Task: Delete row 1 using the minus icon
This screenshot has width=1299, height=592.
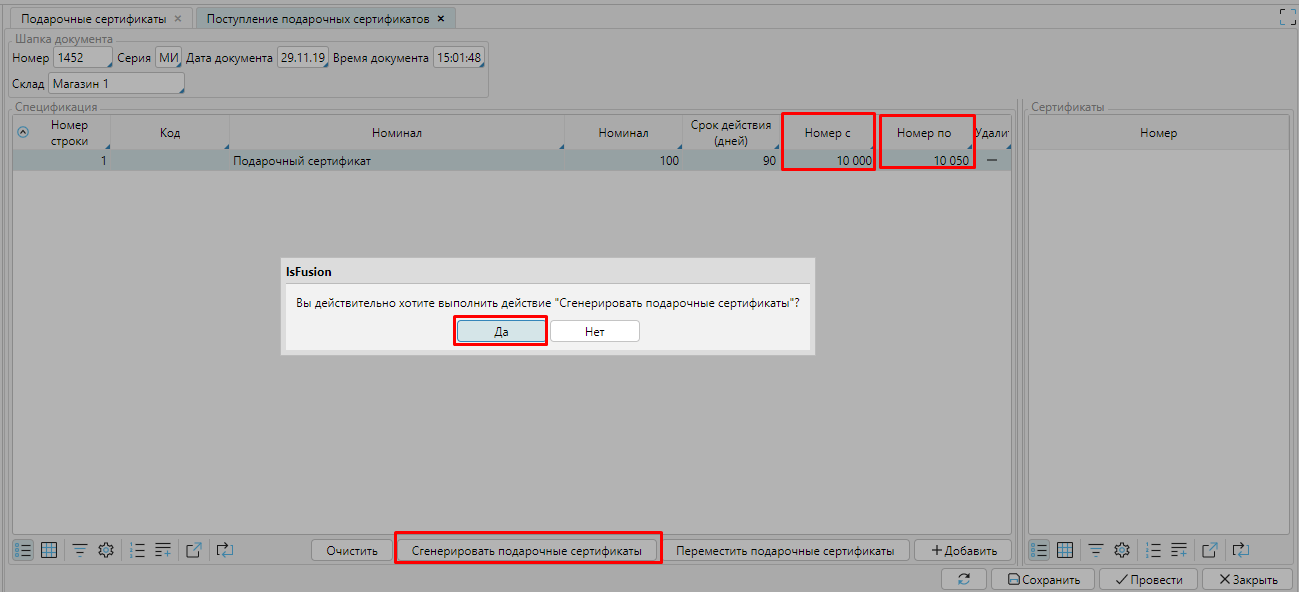Action: [x=993, y=160]
